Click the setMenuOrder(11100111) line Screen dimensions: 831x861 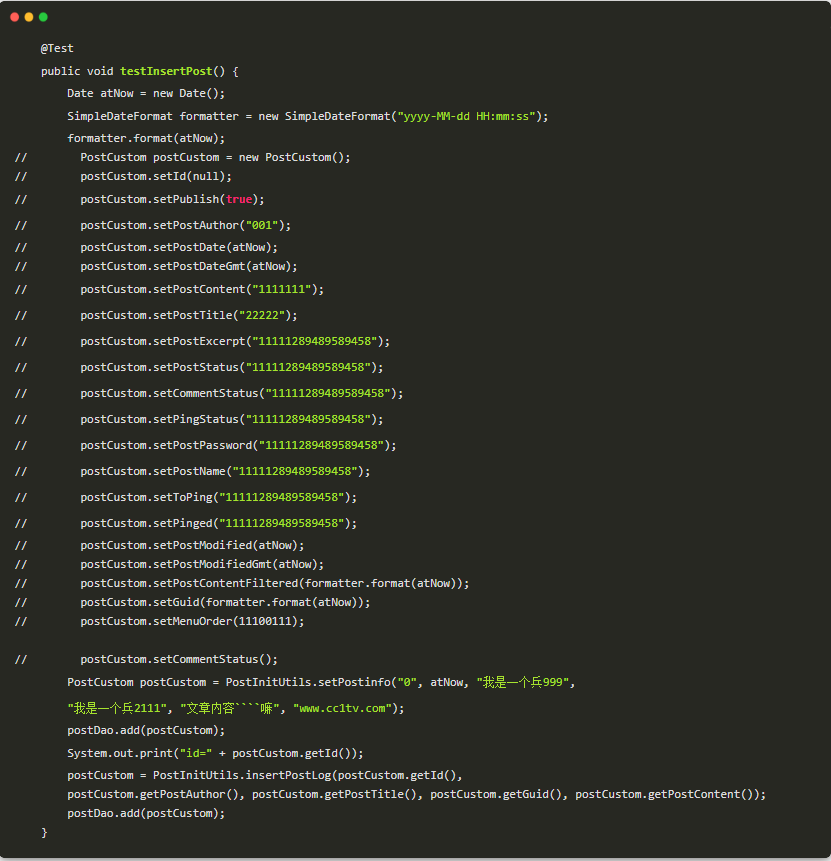tap(192, 622)
